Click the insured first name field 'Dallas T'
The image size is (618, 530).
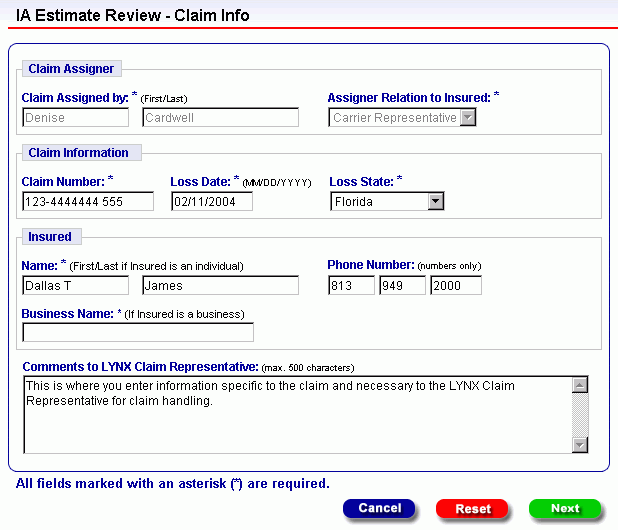[x=75, y=285]
